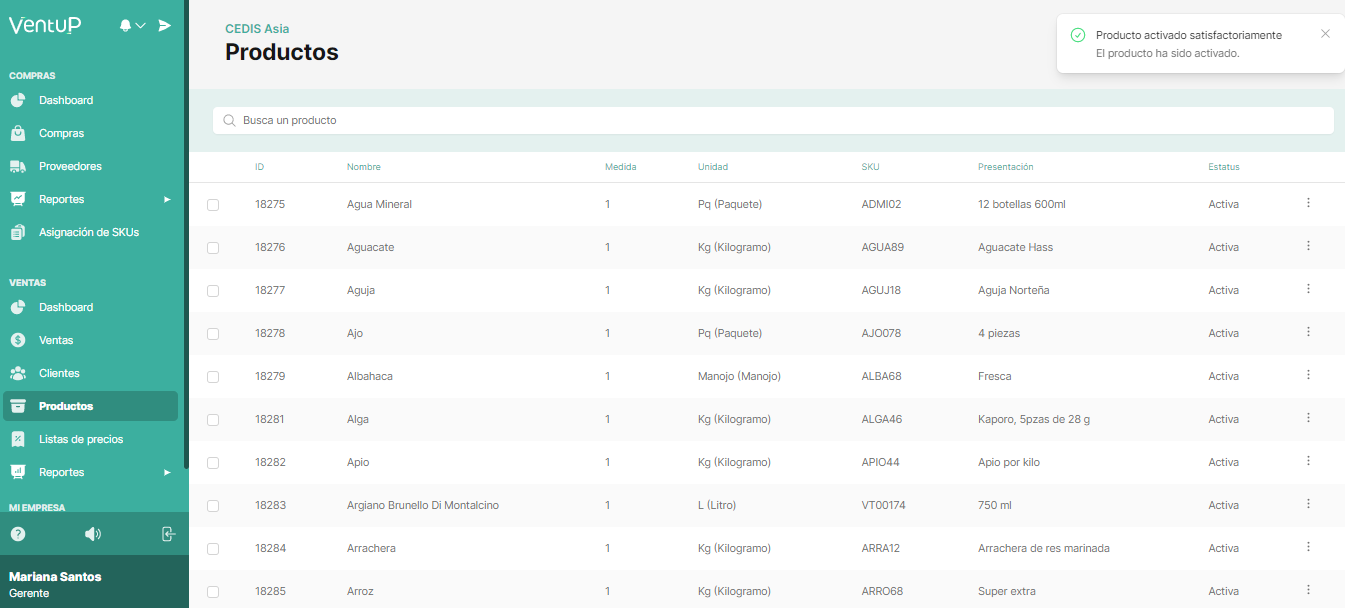Select the Aguacate checkbox
Image resolution: width=1345 pixels, height=608 pixels.
(213, 248)
